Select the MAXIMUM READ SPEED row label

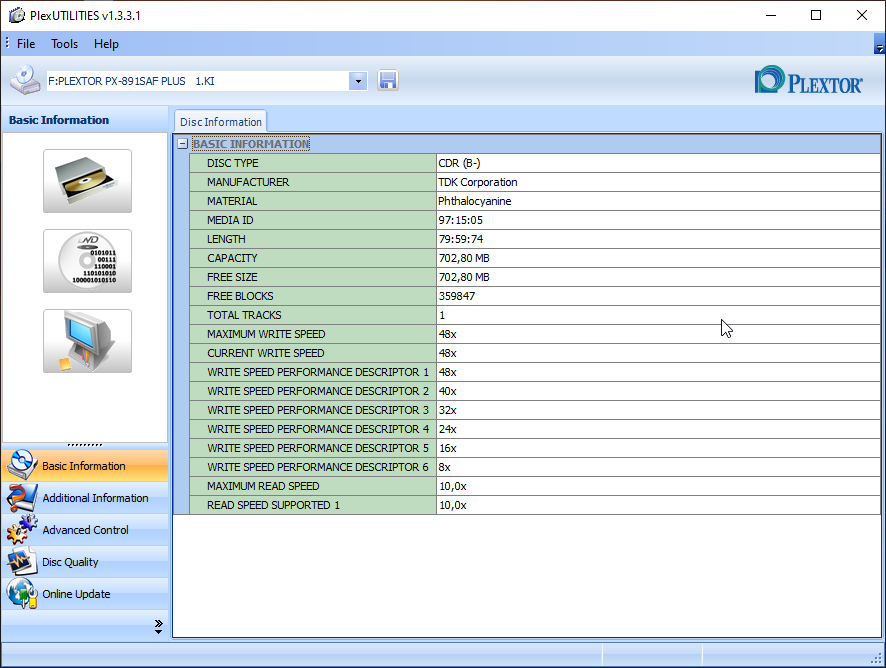click(x=263, y=486)
